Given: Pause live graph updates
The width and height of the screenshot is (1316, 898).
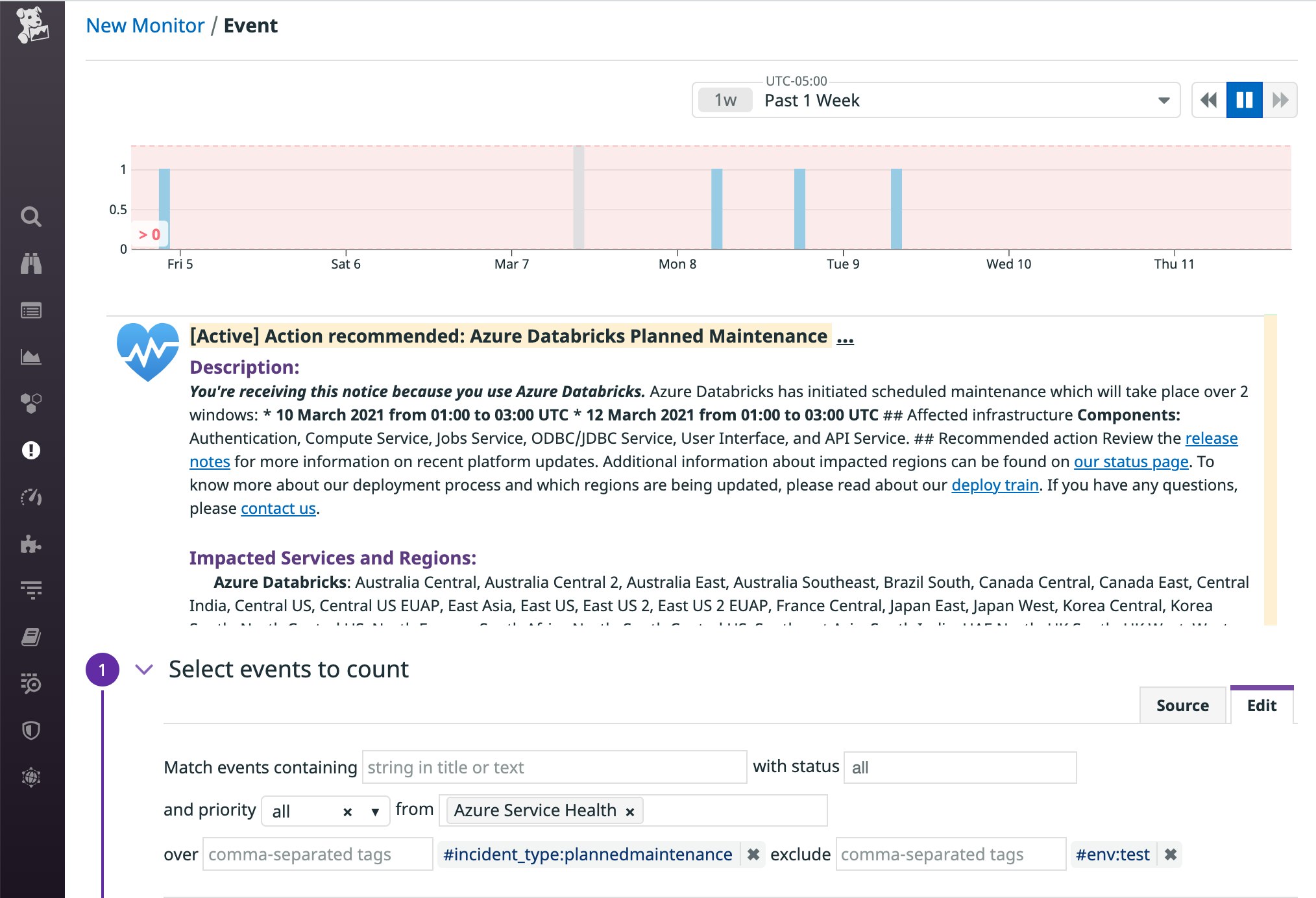Looking at the screenshot, I should click(1244, 100).
